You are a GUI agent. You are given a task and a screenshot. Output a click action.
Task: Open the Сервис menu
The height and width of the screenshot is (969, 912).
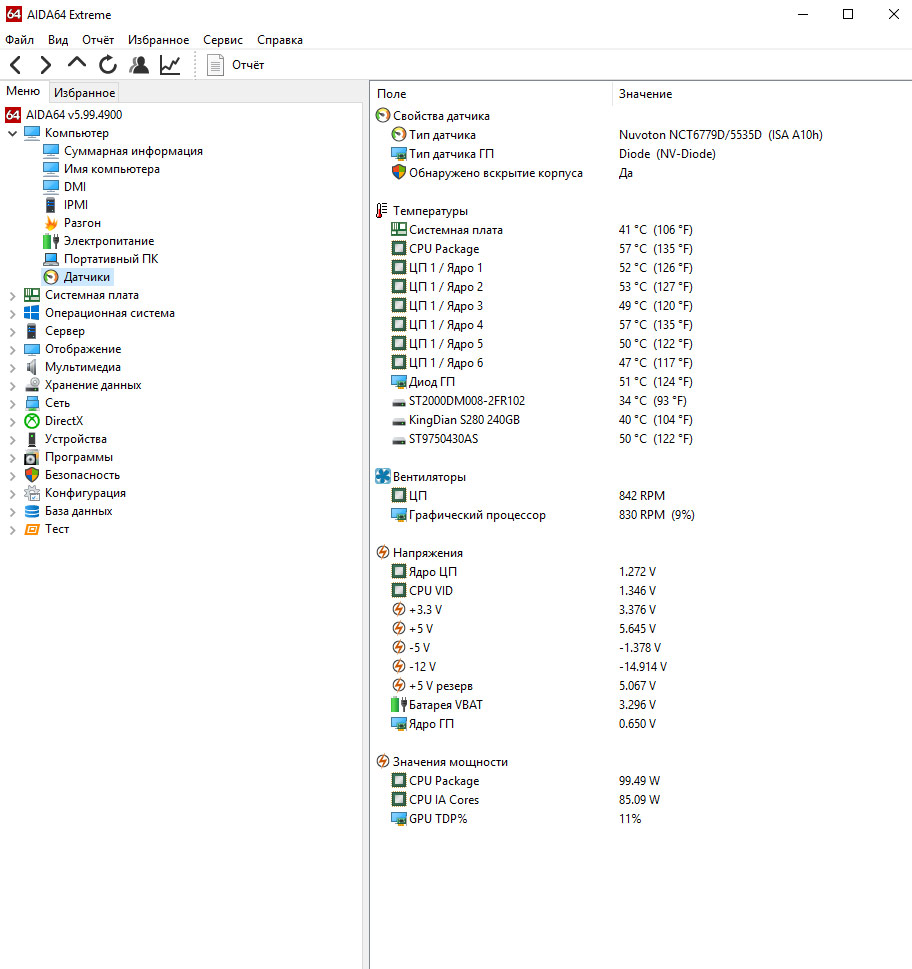click(223, 40)
